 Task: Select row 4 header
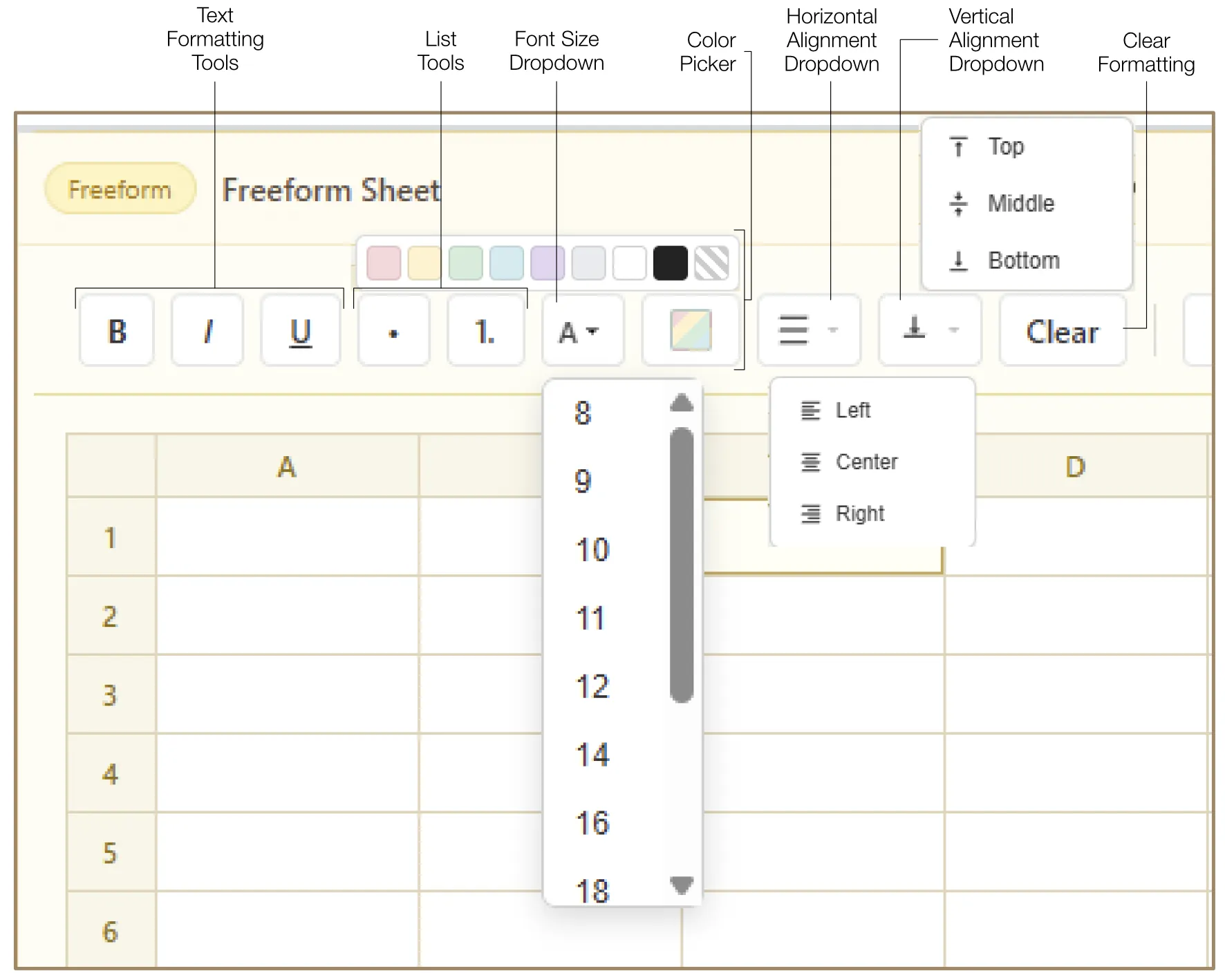pyautogui.click(x=111, y=773)
